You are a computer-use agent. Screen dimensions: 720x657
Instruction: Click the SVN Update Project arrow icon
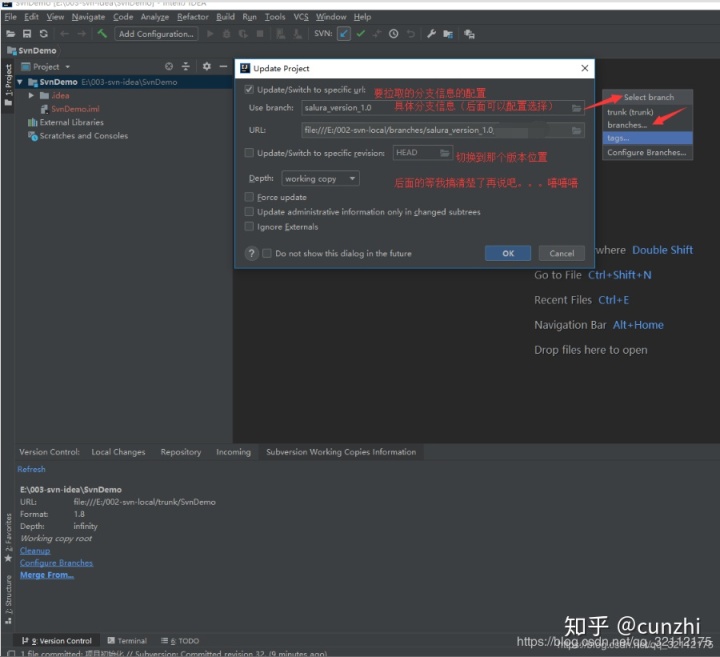coord(343,34)
